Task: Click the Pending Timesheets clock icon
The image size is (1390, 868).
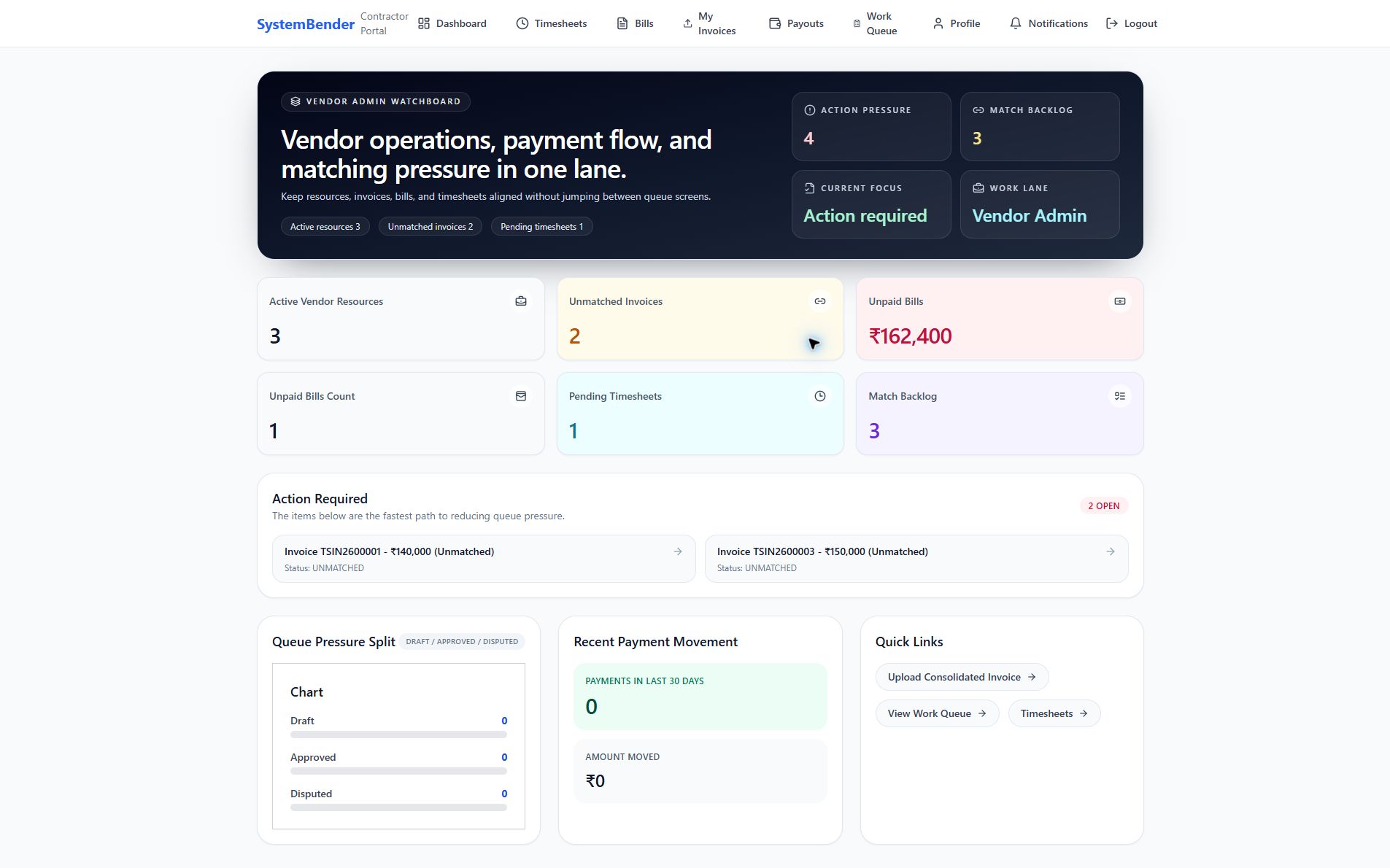Action: 820,396
